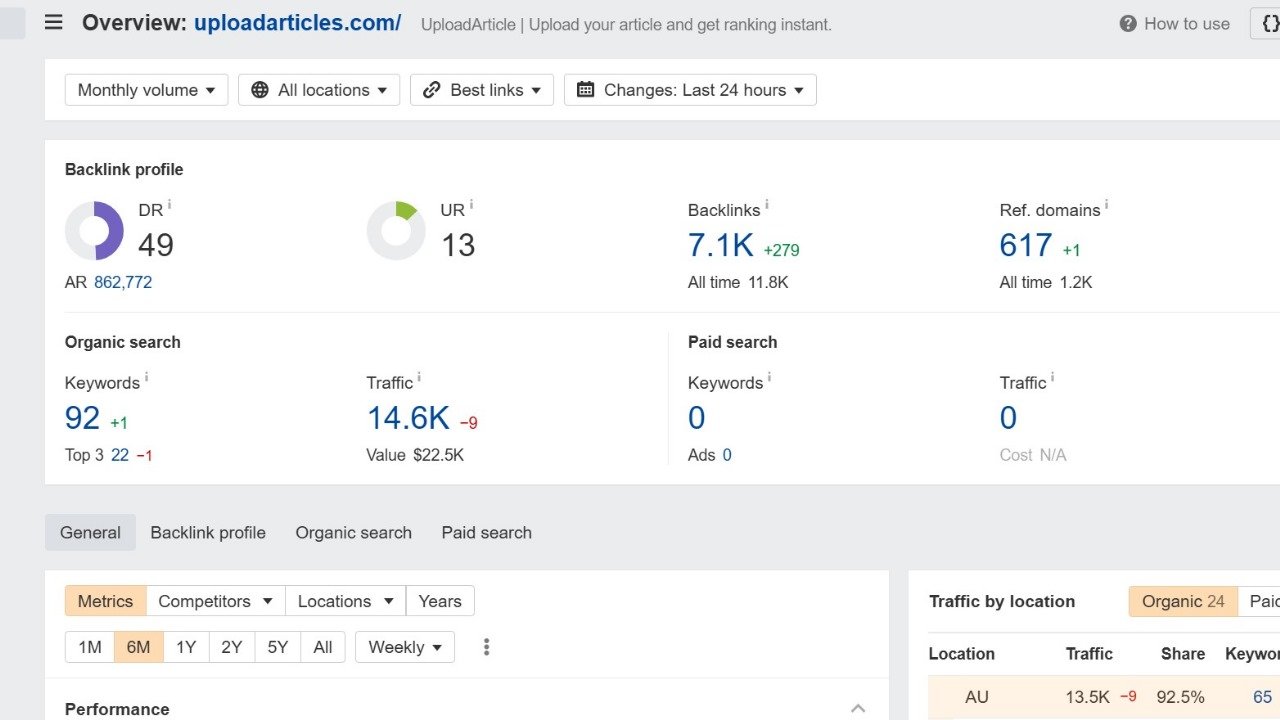1280x720 pixels.
Task: Click the calendar icon in Changes filter
Action: coord(586,90)
